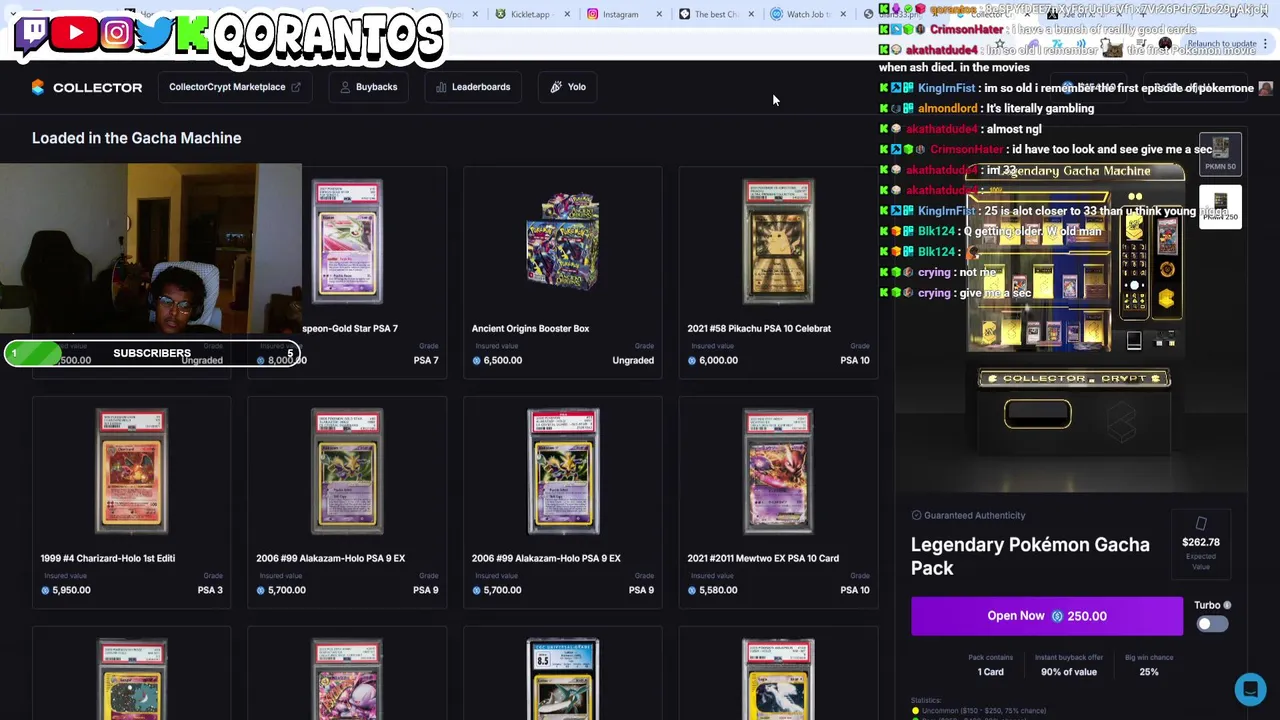The image size is (1280, 720).
Task: Click the '25%' big win chance value
Action: (1148, 672)
